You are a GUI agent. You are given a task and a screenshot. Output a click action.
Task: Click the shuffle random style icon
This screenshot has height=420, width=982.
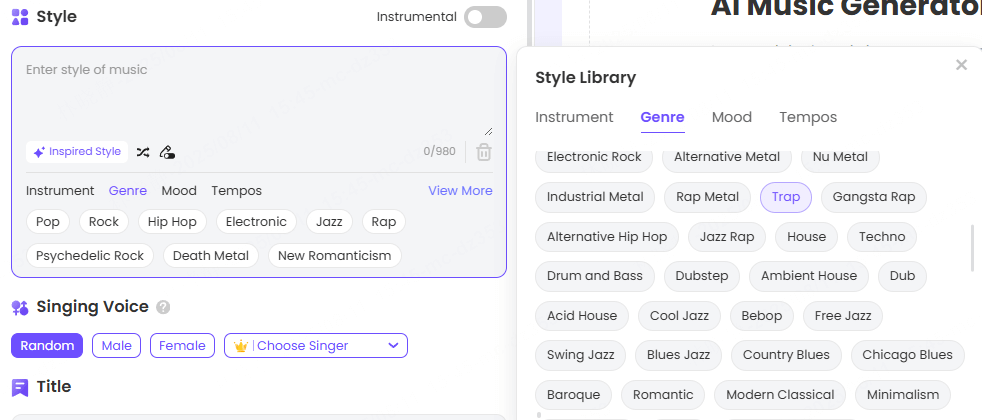(143, 152)
